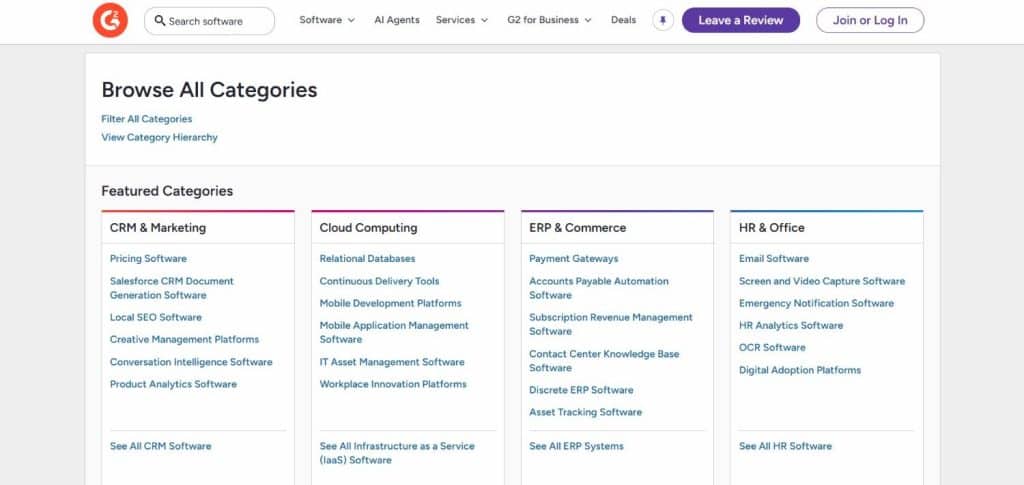Expand the Services dropdown menu

tap(462, 20)
